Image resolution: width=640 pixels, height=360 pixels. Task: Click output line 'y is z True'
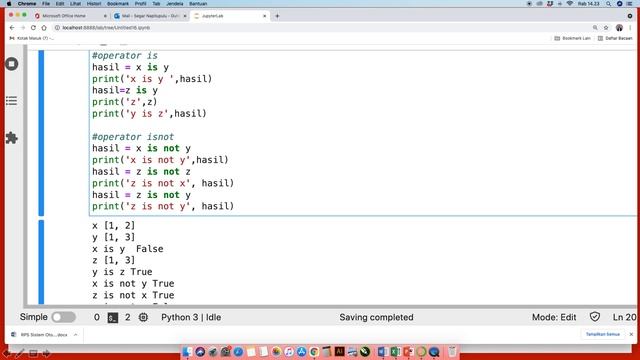(x=122, y=272)
